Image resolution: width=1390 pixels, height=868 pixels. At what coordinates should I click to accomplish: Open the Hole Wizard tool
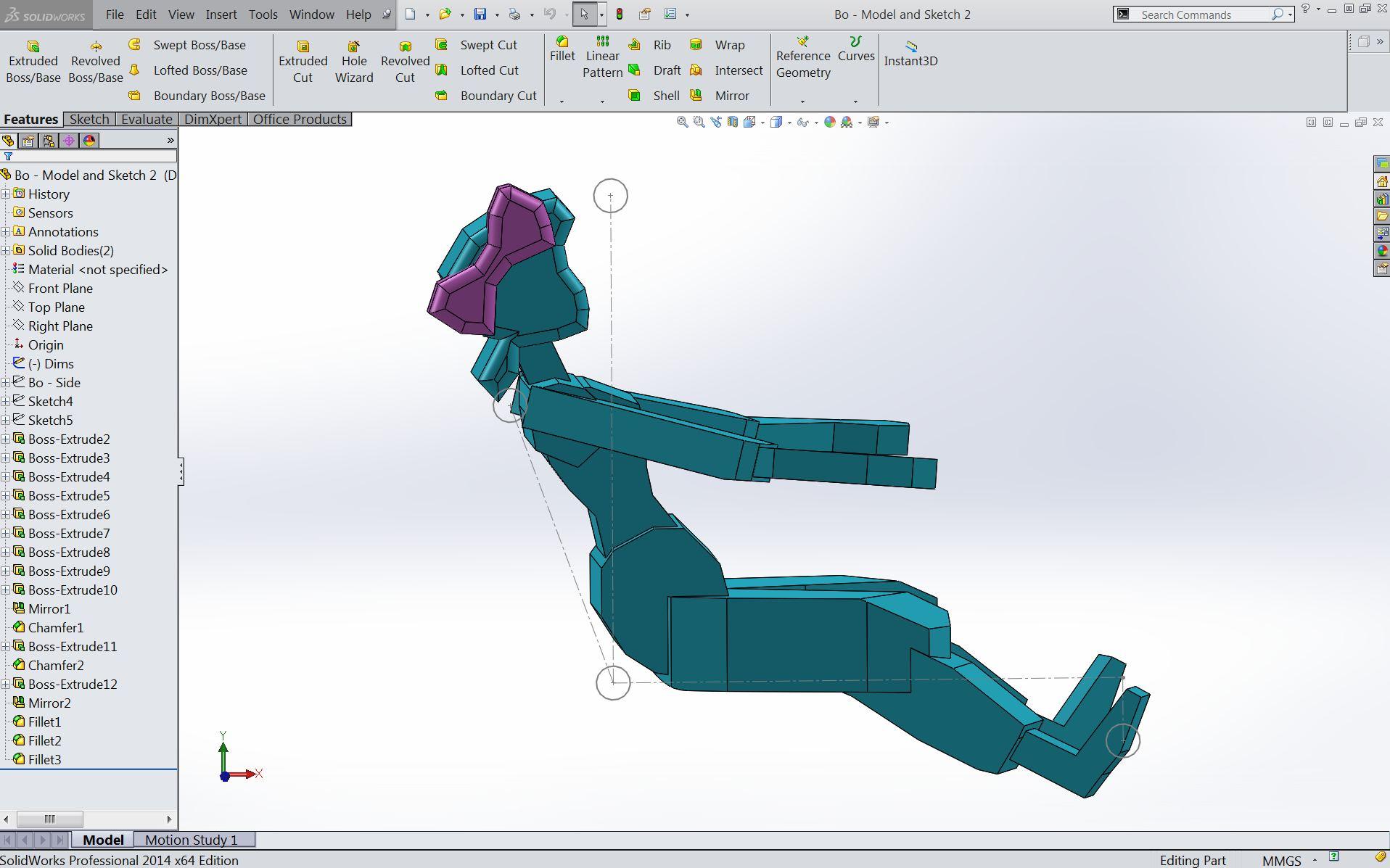[354, 61]
